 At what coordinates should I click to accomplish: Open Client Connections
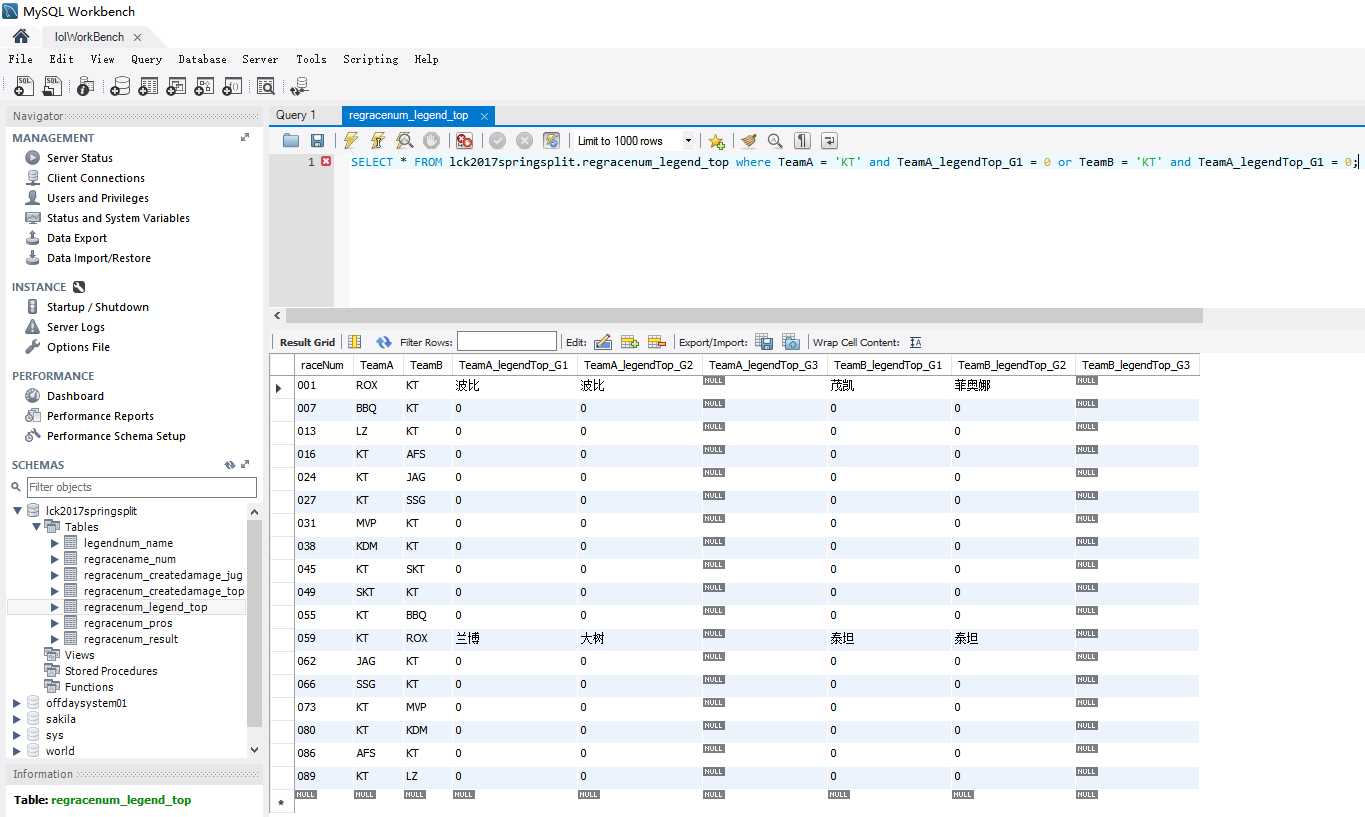(x=95, y=178)
